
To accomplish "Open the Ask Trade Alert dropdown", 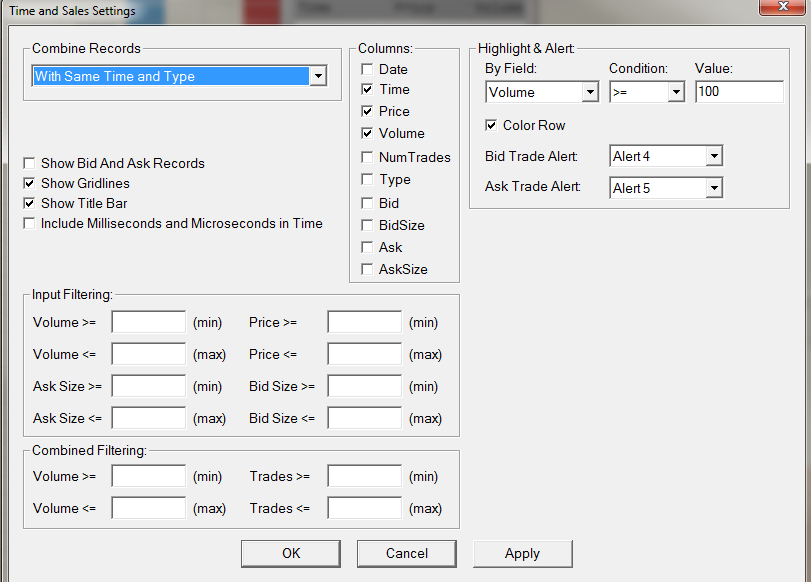I will point(666,188).
